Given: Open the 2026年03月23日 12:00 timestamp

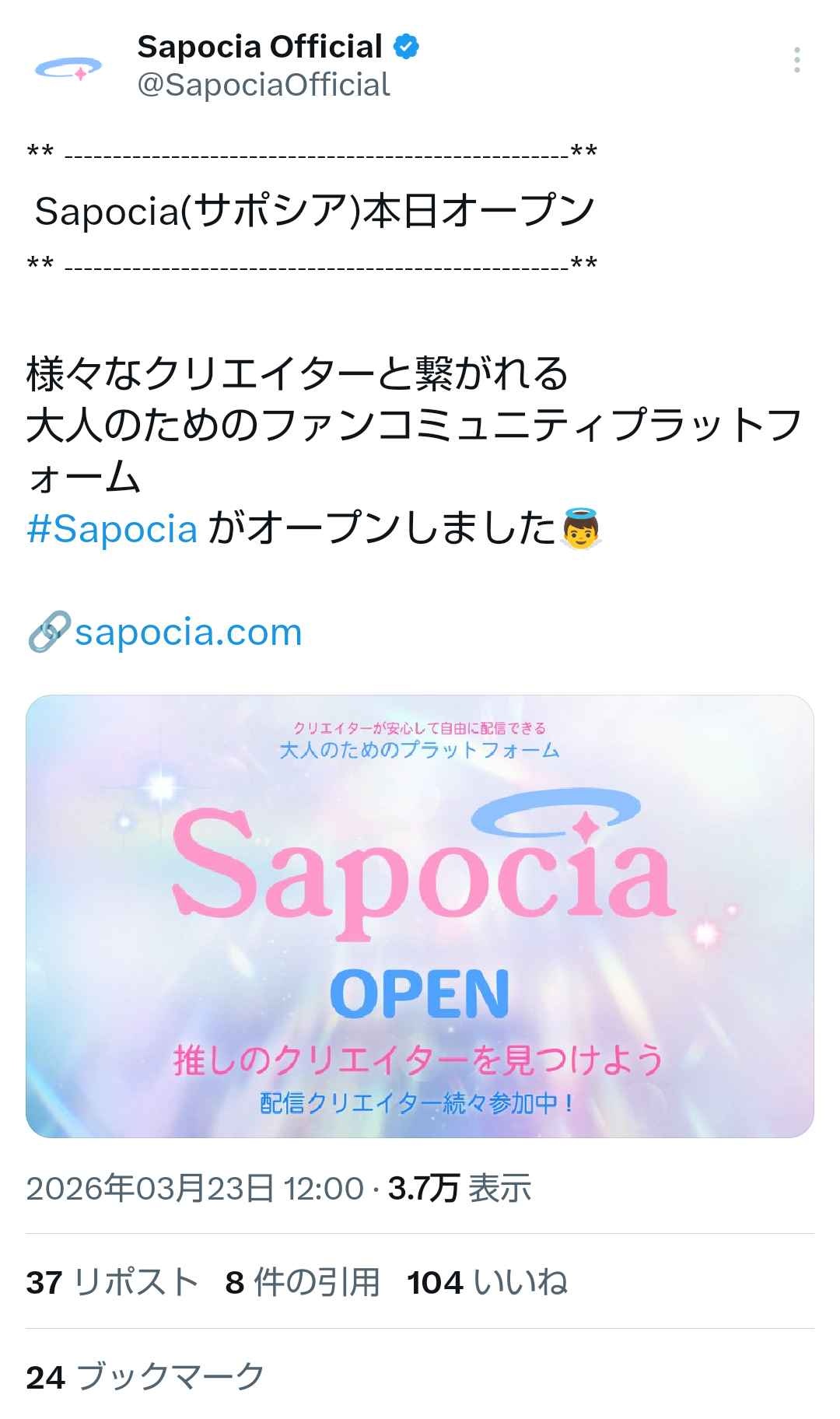Looking at the screenshot, I should [x=194, y=1188].
